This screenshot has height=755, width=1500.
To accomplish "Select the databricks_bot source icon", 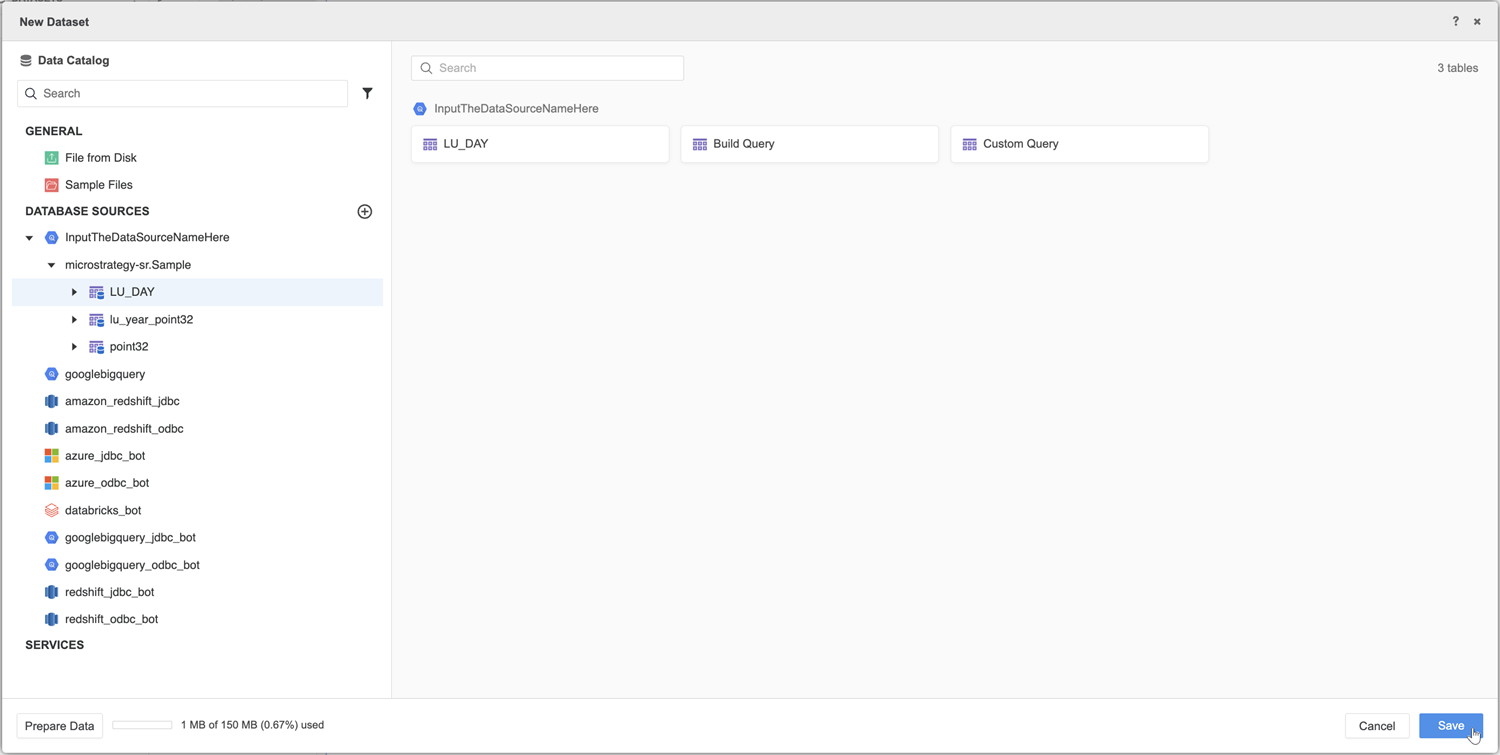I will point(52,510).
